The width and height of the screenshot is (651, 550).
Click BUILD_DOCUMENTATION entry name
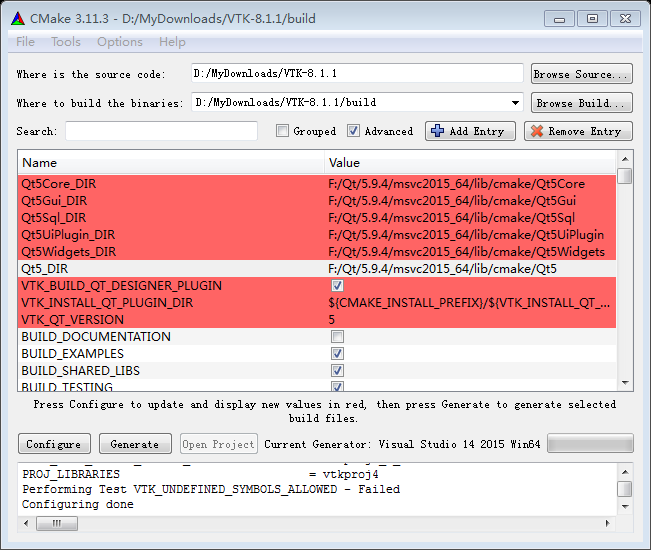tap(96, 337)
